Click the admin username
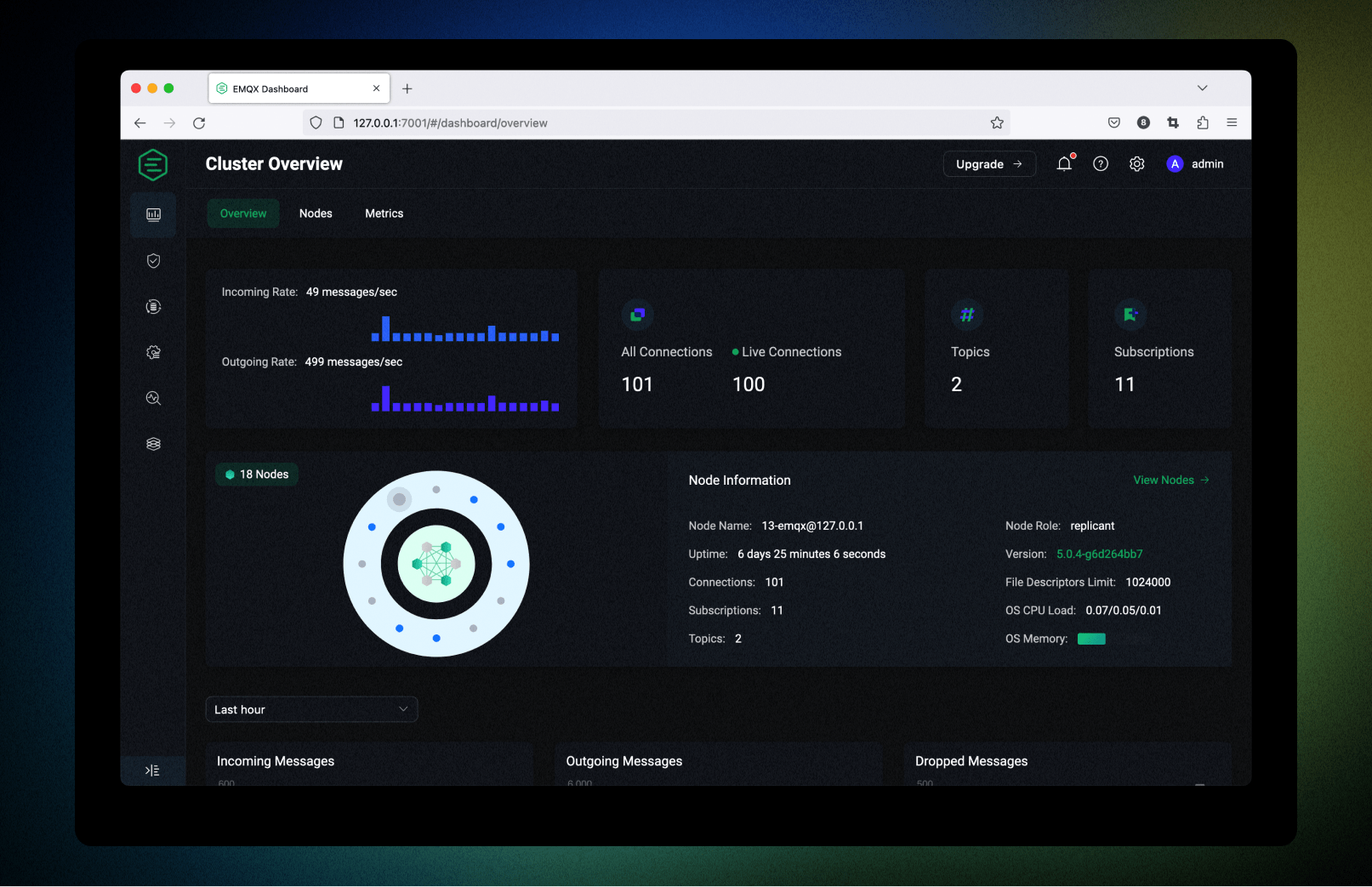This screenshot has height=887, width=1372. 1207,164
